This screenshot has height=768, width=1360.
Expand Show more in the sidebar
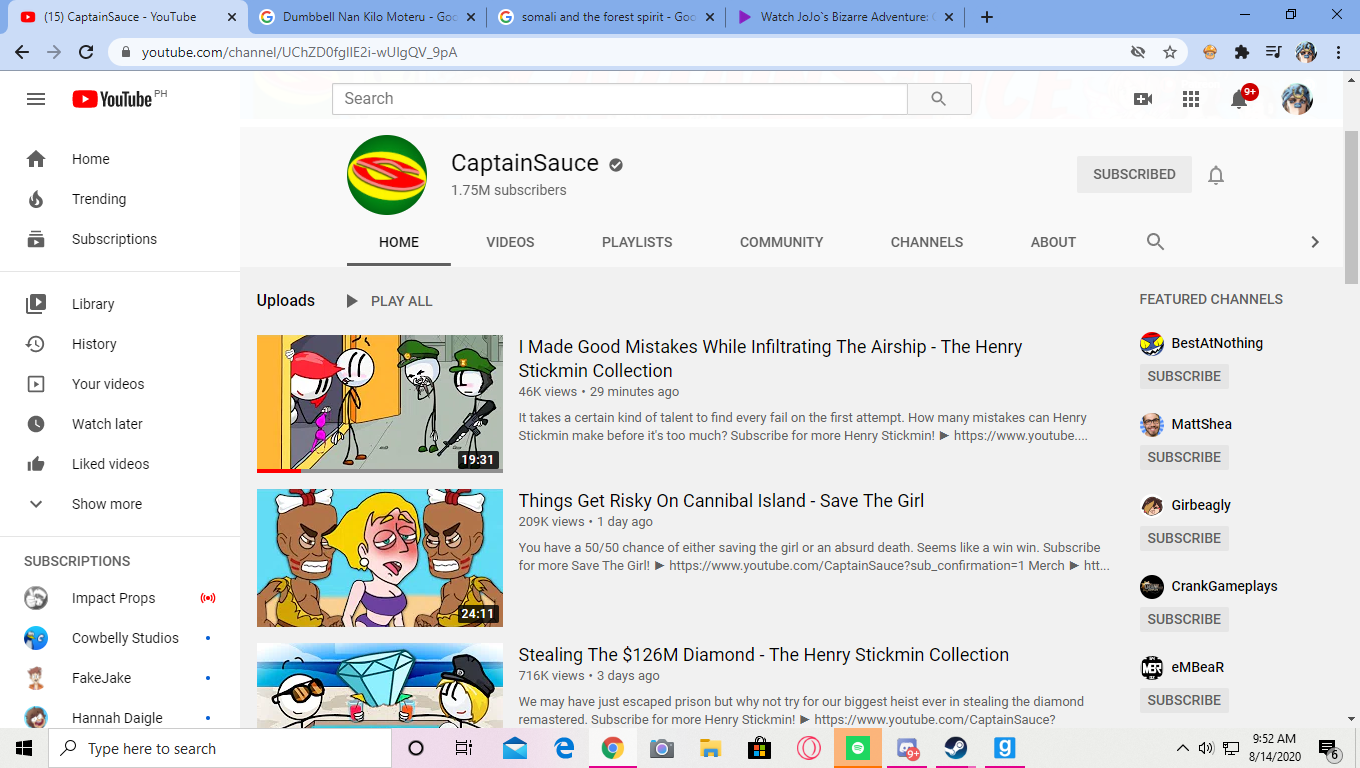click(106, 503)
